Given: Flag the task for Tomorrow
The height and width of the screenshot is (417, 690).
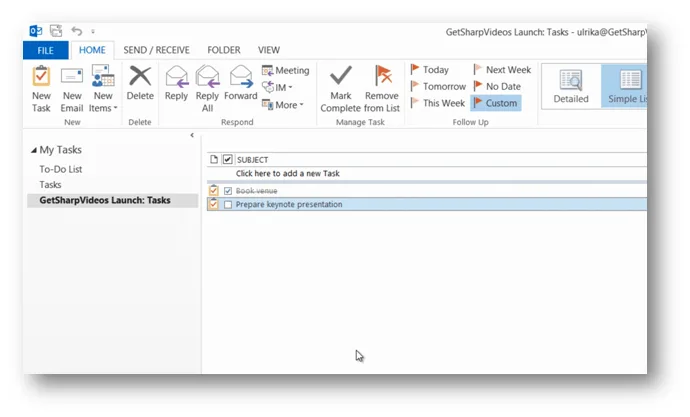Looking at the screenshot, I should point(438,86).
